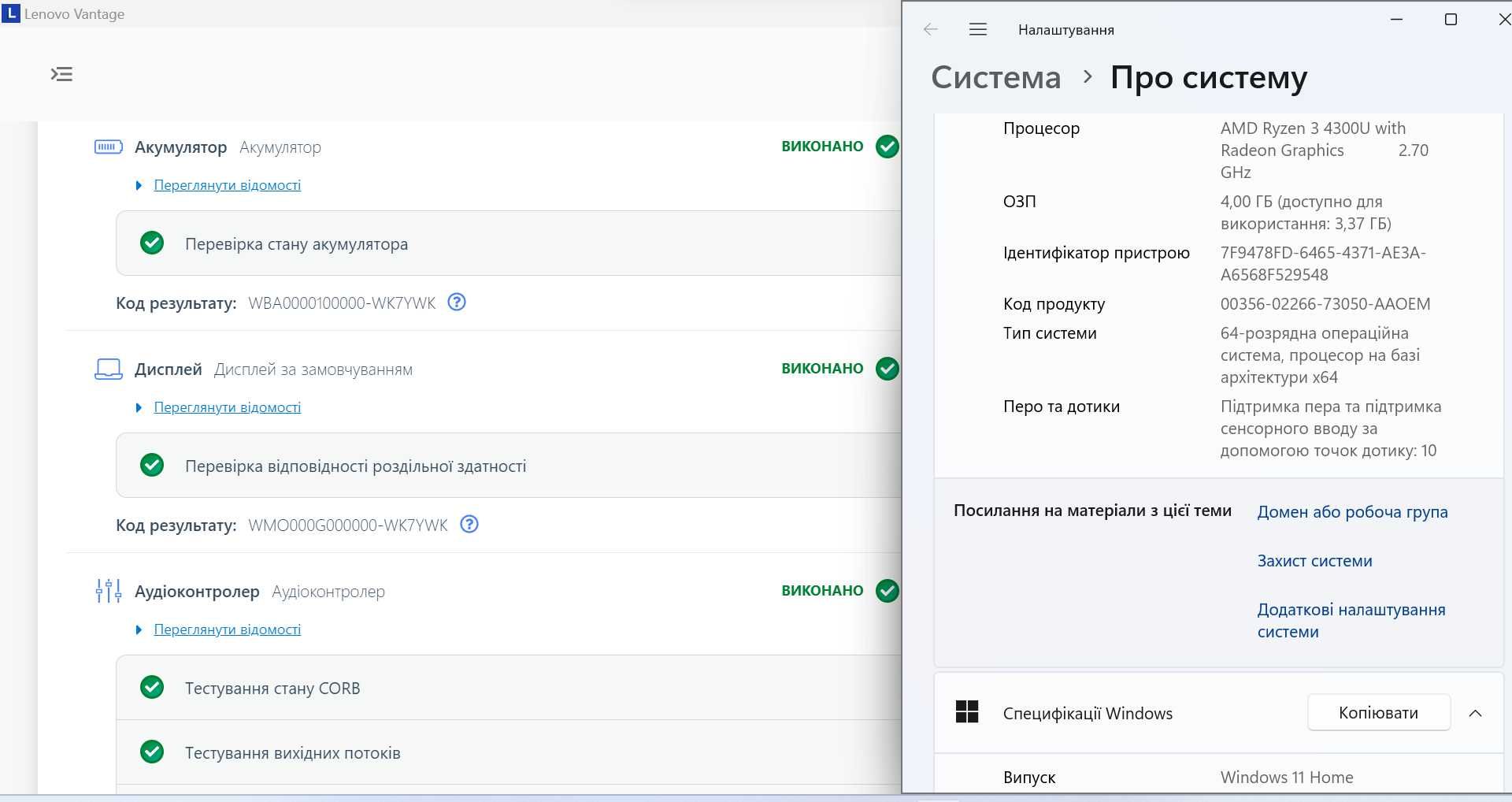The height and width of the screenshot is (802, 1512).
Task: Minimize the Налаштування window
Action: 1397,19
